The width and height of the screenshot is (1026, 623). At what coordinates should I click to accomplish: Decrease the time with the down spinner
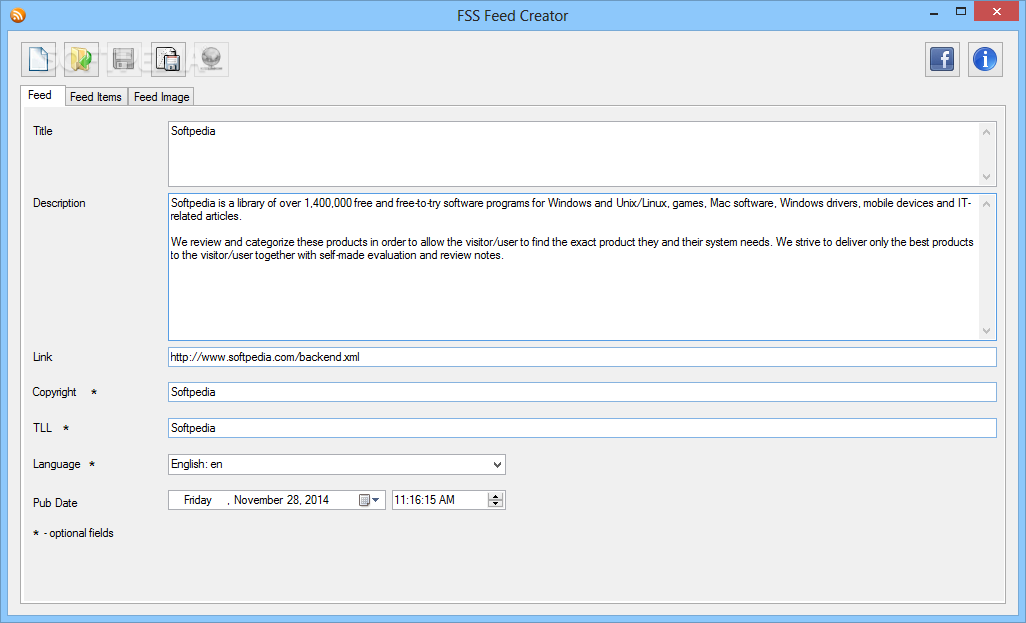click(x=496, y=504)
